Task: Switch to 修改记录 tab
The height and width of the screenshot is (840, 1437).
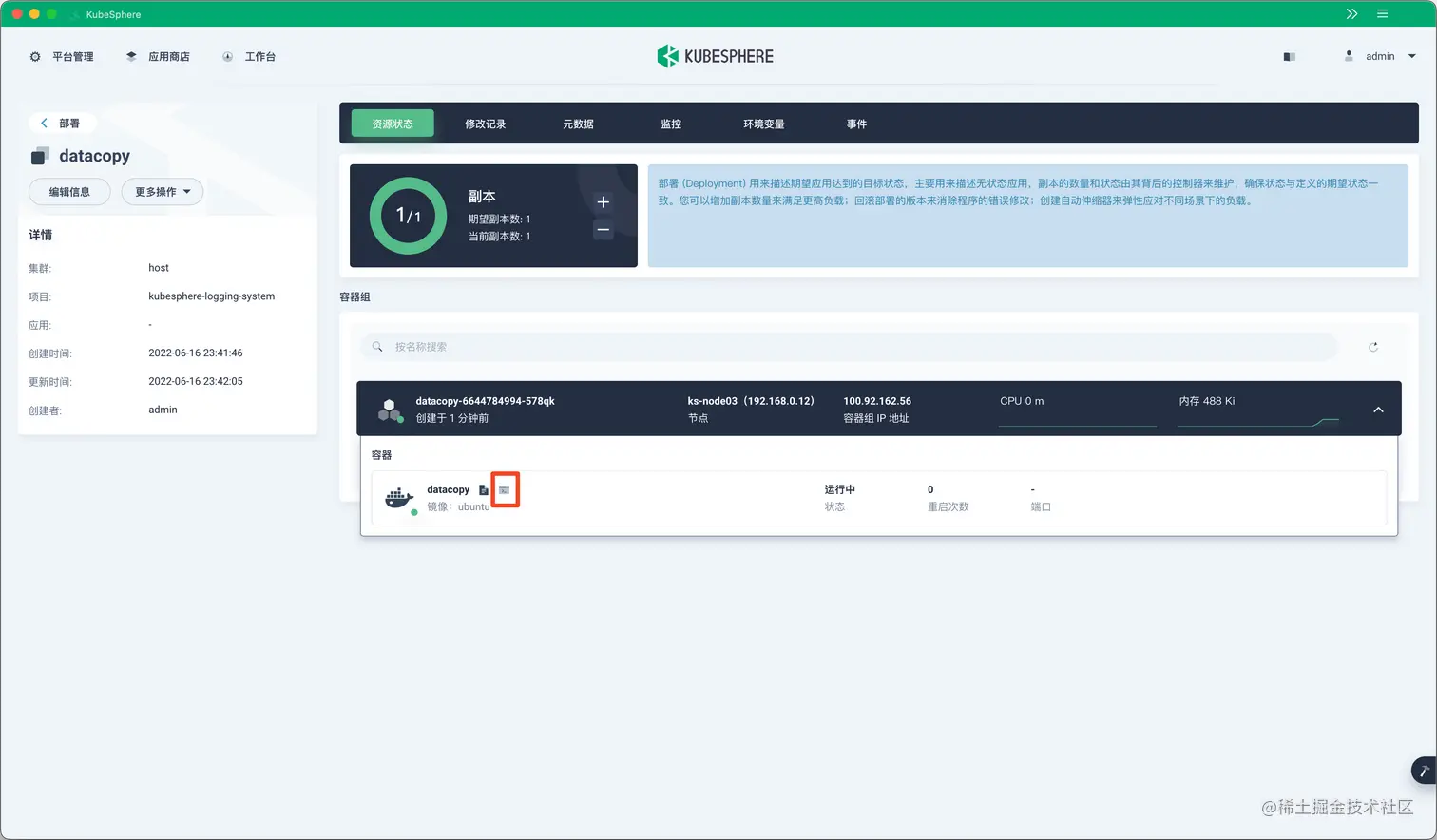Action: [486, 124]
